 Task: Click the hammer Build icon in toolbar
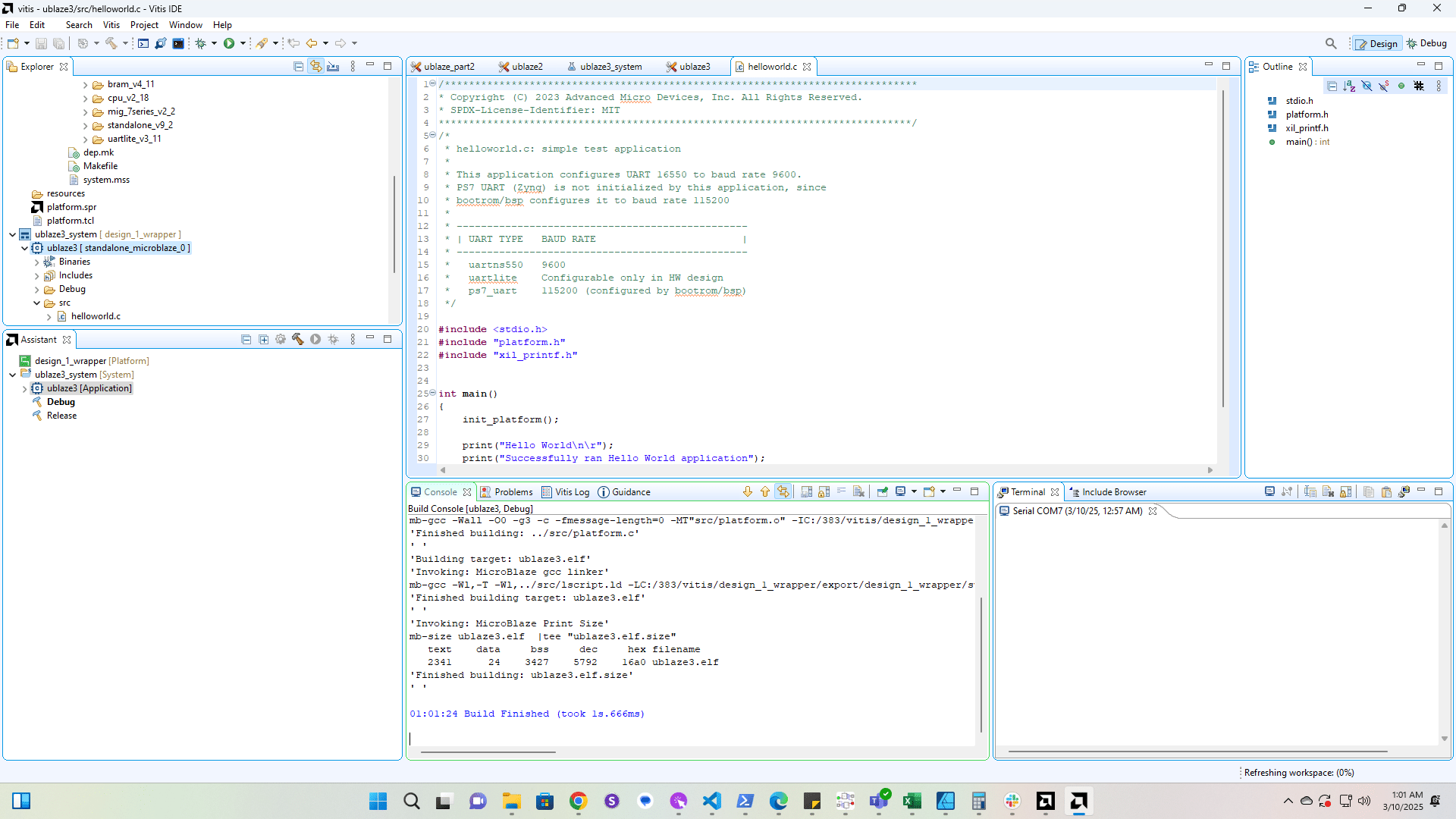point(111,43)
